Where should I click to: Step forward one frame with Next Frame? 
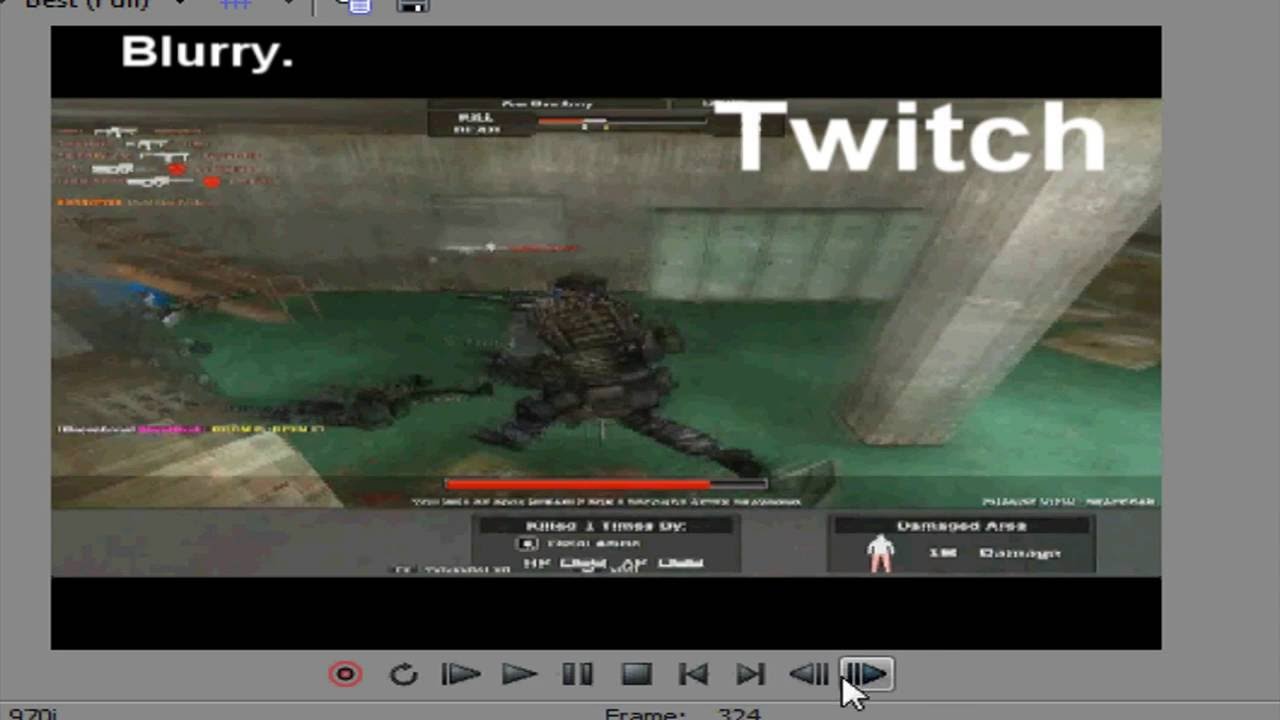coord(867,675)
